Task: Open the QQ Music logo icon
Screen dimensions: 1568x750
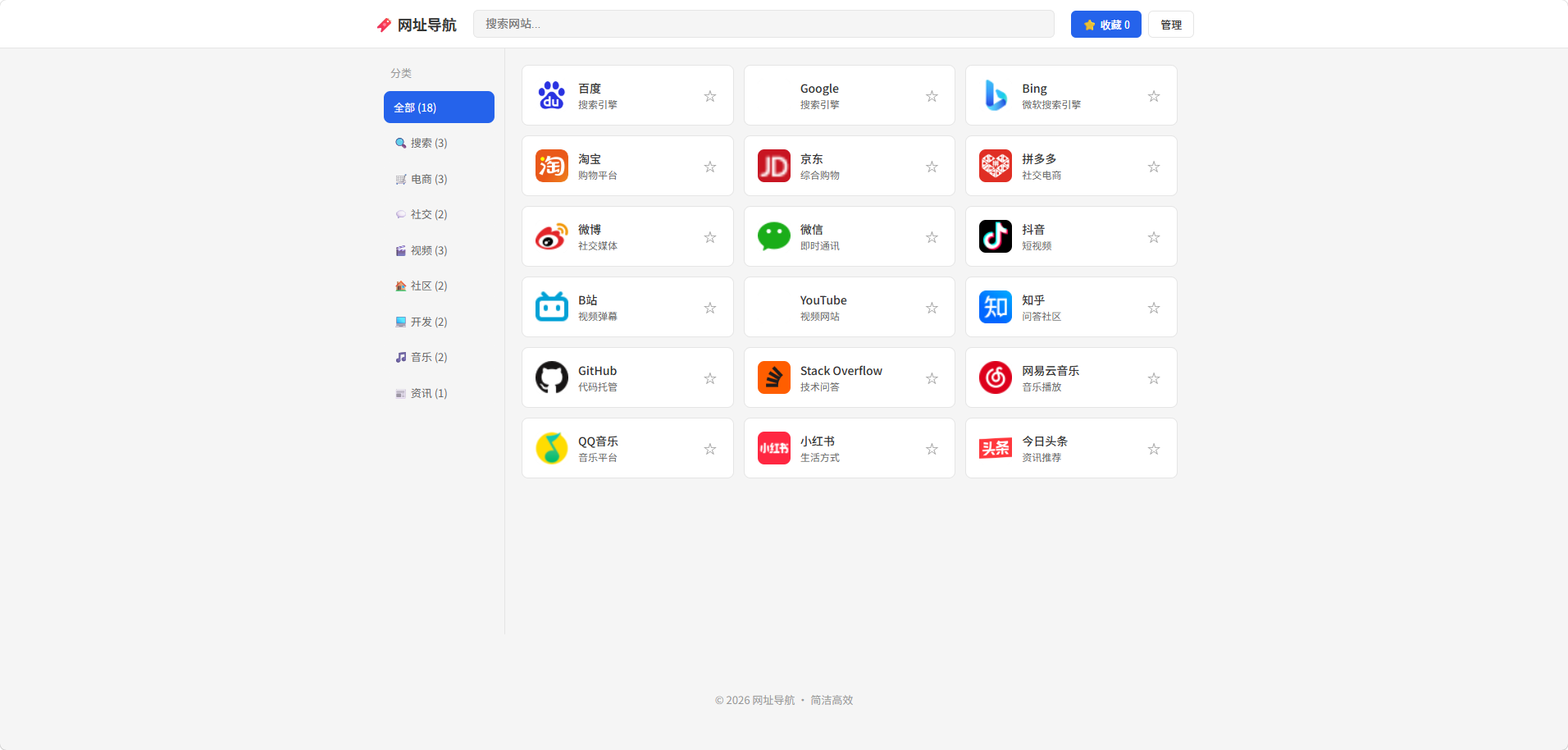Action: coord(552,448)
